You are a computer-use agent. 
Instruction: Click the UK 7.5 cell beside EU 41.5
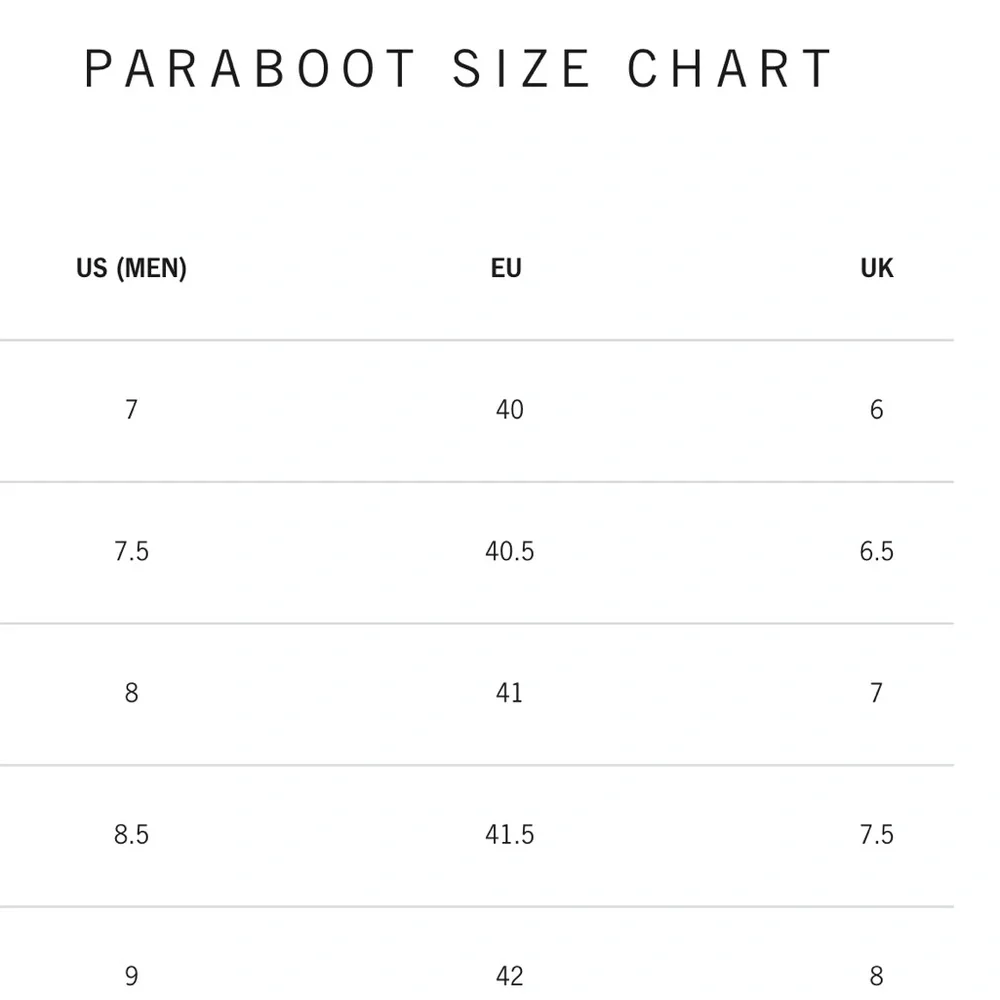[x=877, y=834]
